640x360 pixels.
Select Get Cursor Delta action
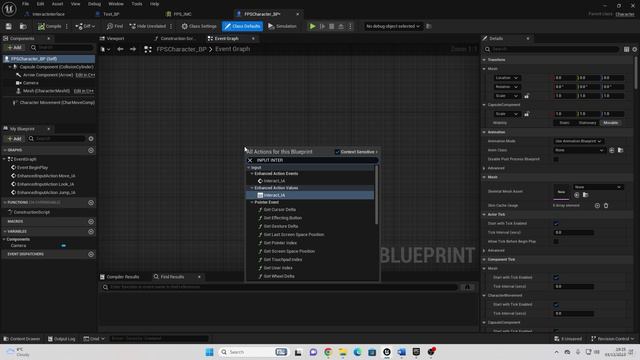pos(280,209)
